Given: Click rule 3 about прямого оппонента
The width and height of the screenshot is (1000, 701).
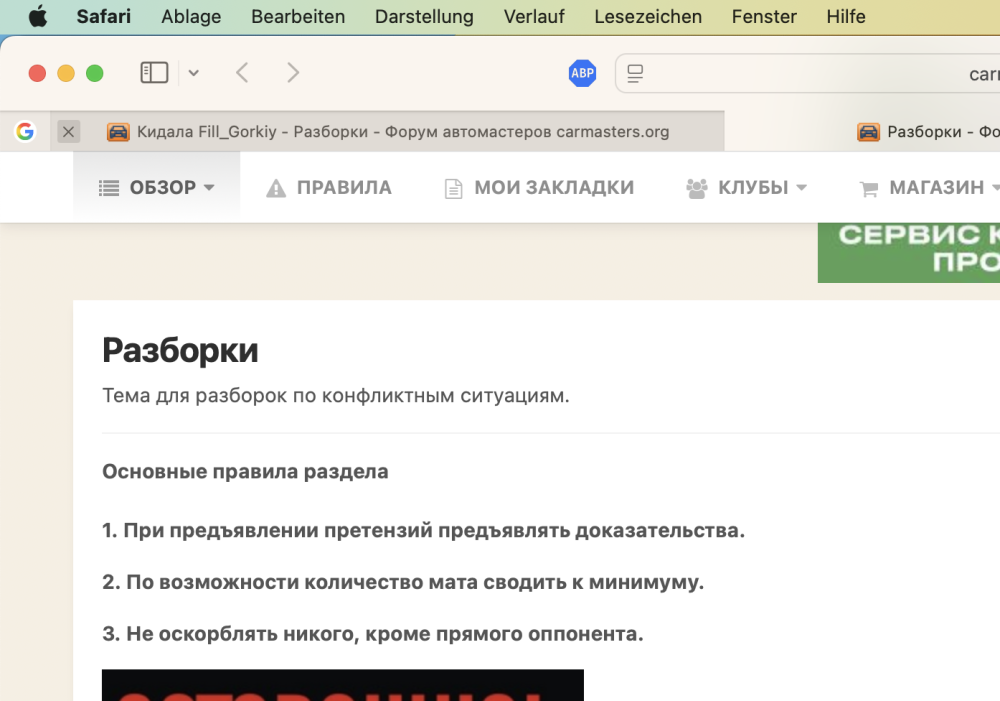Looking at the screenshot, I should [x=373, y=633].
